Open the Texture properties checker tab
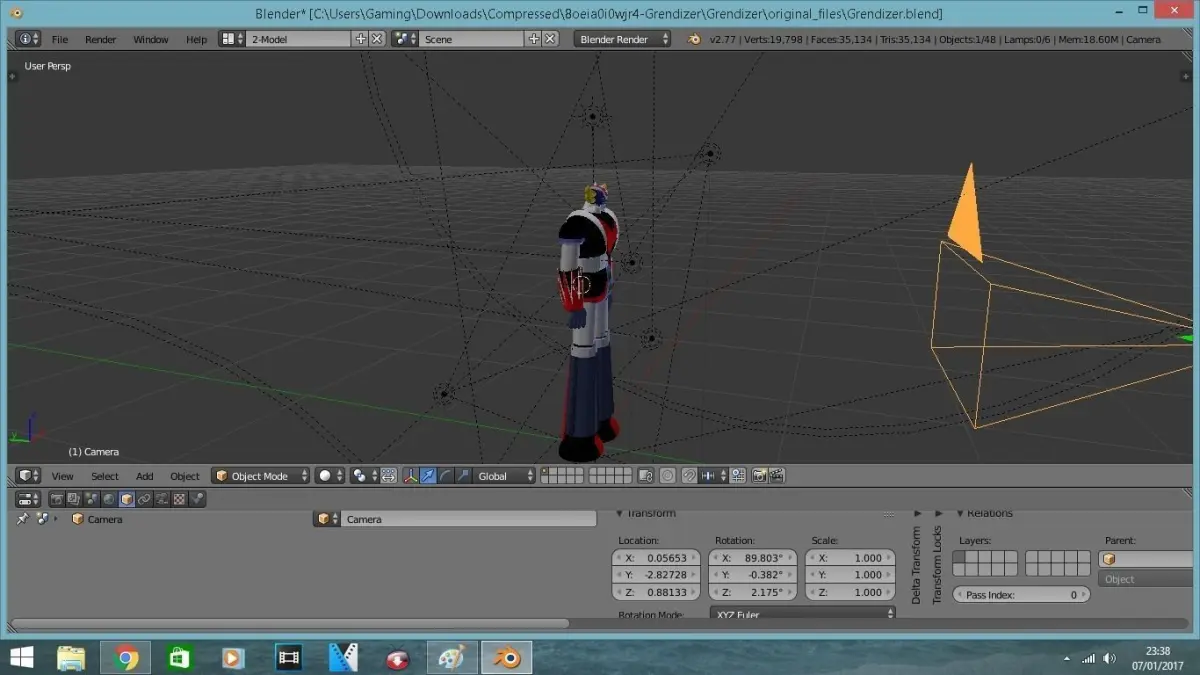Screen dimensions: 1200x675 pos(179,498)
